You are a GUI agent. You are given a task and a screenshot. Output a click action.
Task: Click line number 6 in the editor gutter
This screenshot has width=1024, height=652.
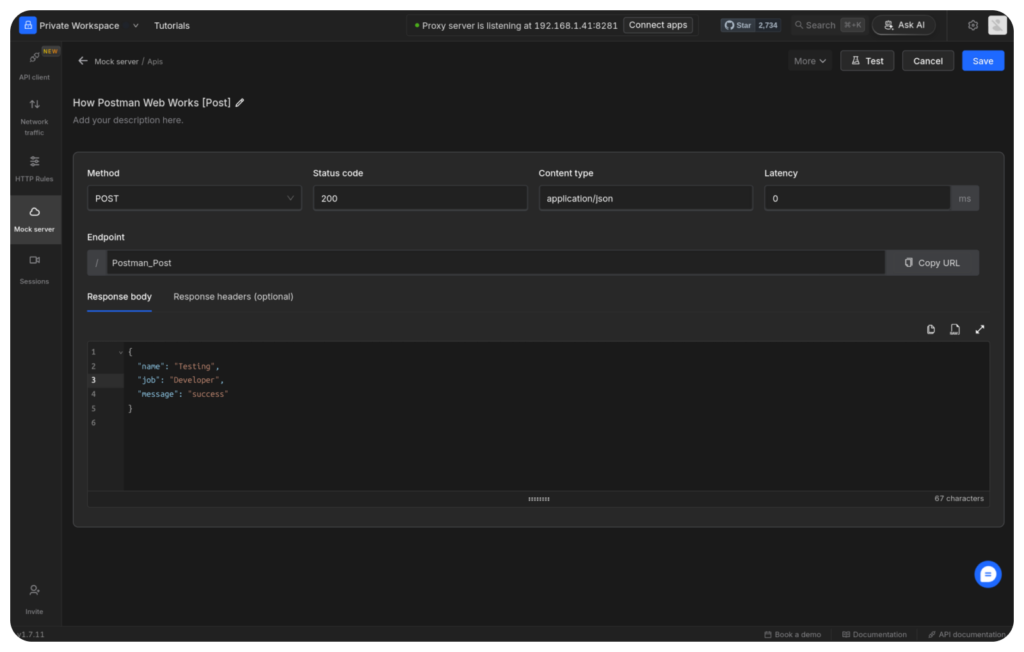[x=93, y=423]
